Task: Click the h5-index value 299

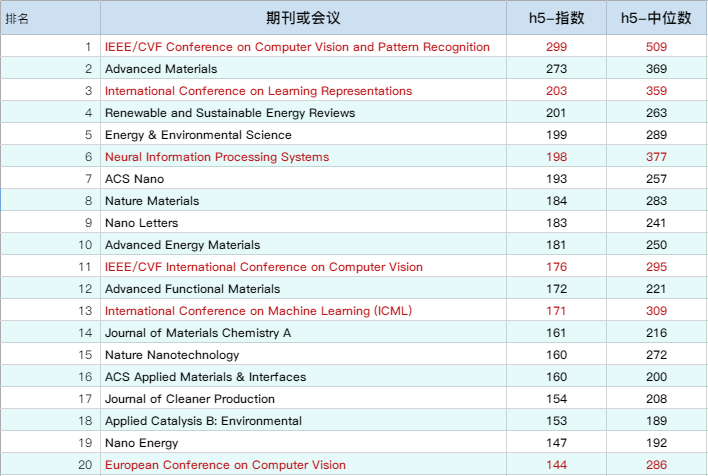Action: tap(556, 47)
